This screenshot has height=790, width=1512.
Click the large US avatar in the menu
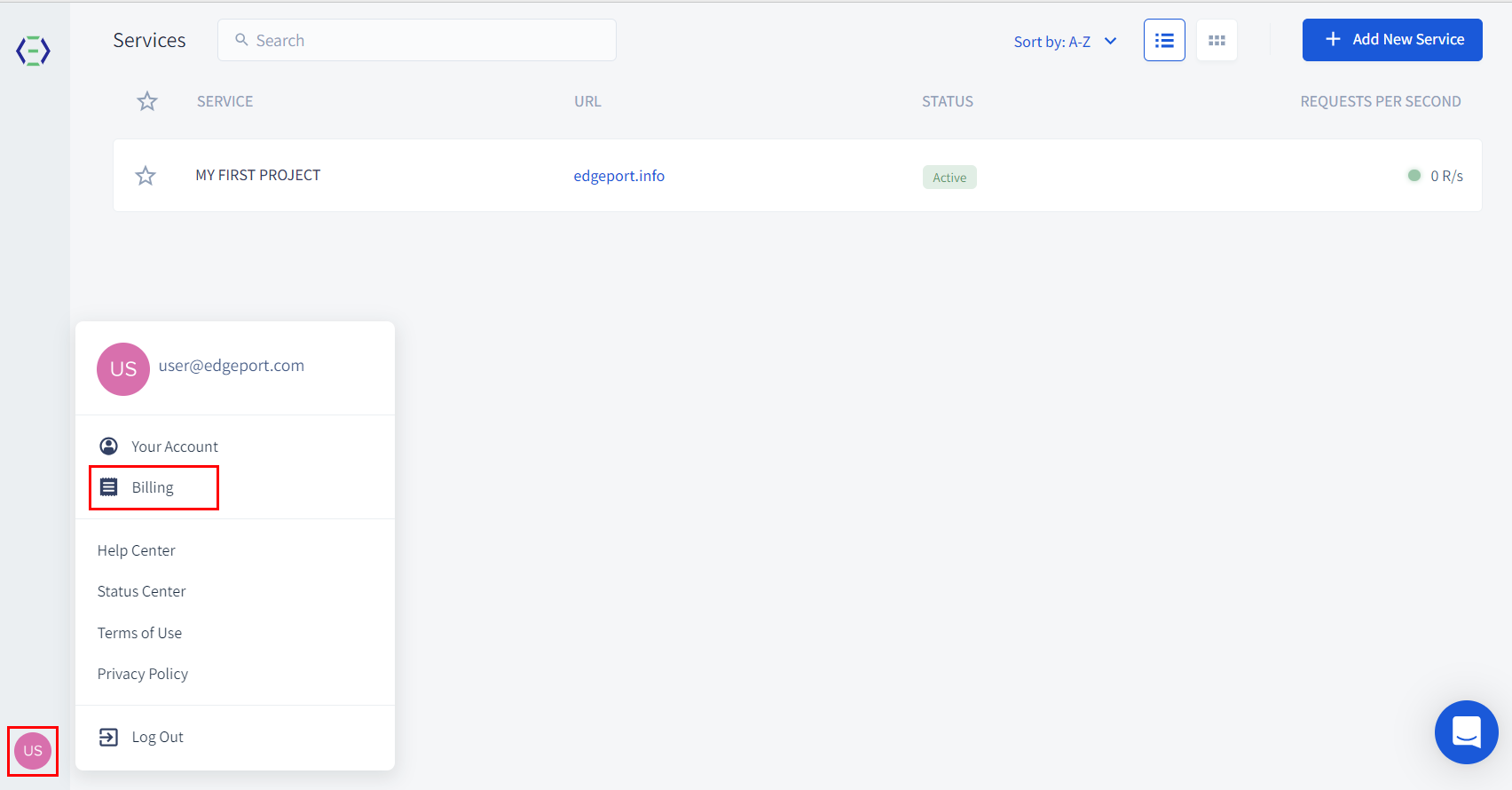[123, 369]
